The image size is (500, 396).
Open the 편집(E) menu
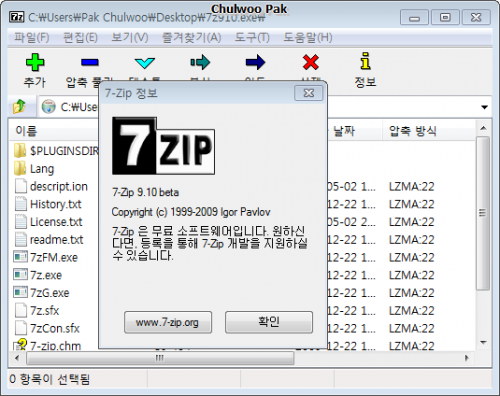pos(80,37)
